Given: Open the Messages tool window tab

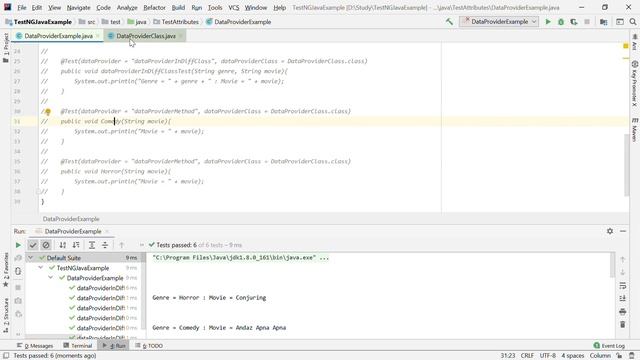Looking at the screenshot, I should point(35,346).
